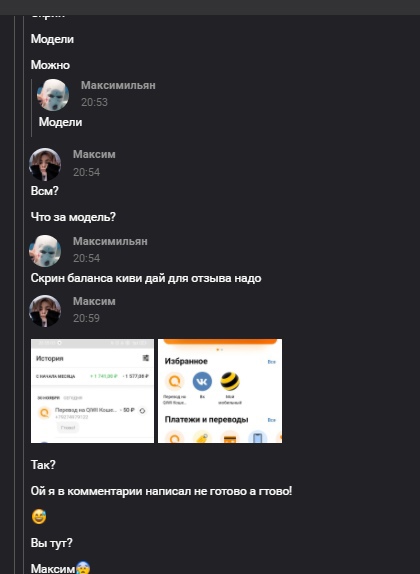The height and width of the screenshot is (574, 420).
Task: Open Максимильян's profile name in the quoted reply
Action: (118, 85)
